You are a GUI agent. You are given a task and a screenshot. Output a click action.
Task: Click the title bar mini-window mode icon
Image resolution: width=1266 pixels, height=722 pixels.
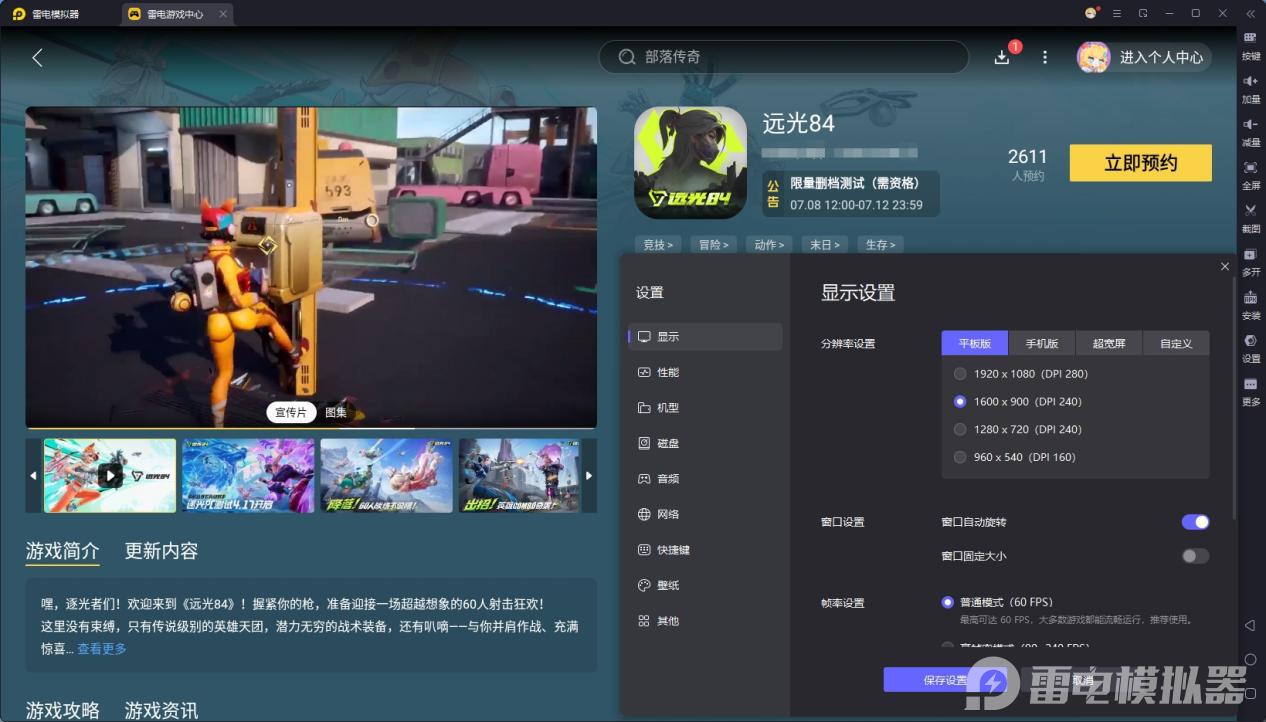click(1143, 13)
